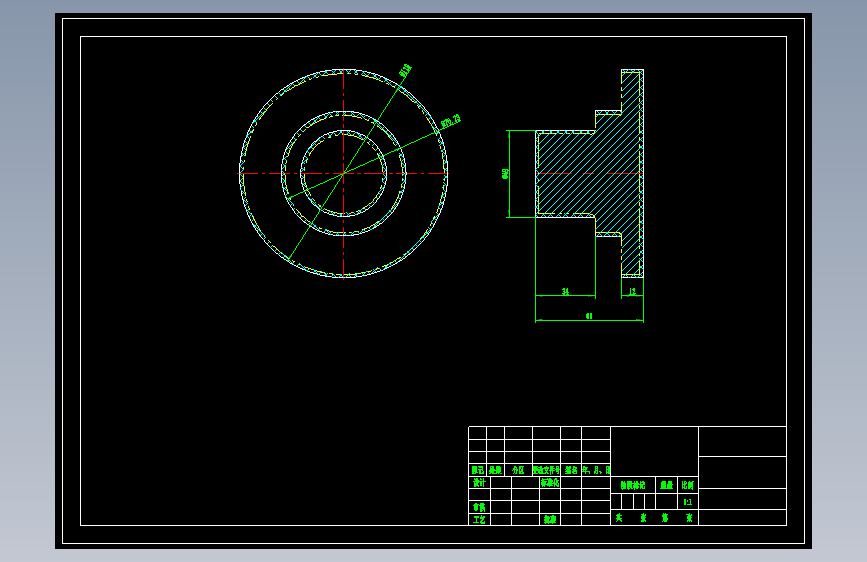The width and height of the screenshot is (867, 562).
Task: Select the 阶段标记 label
Action: click(x=633, y=485)
